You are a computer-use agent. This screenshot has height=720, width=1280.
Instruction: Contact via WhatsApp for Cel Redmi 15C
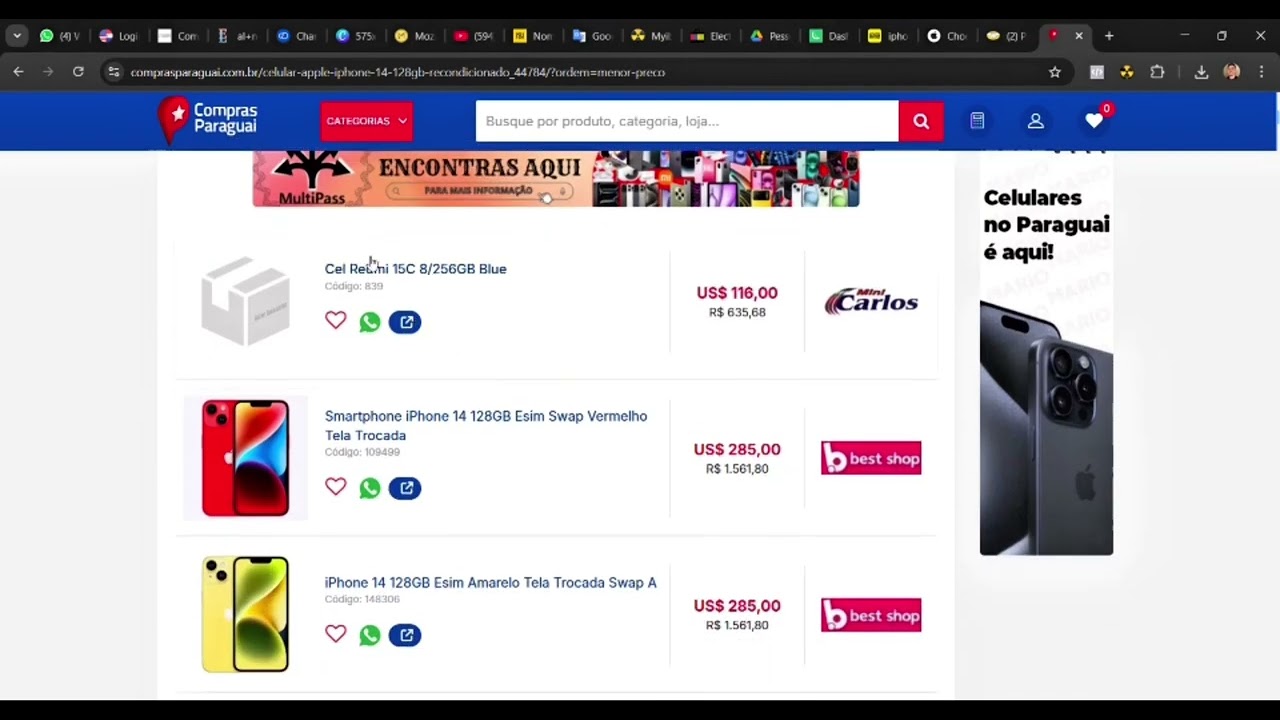[370, 322]
